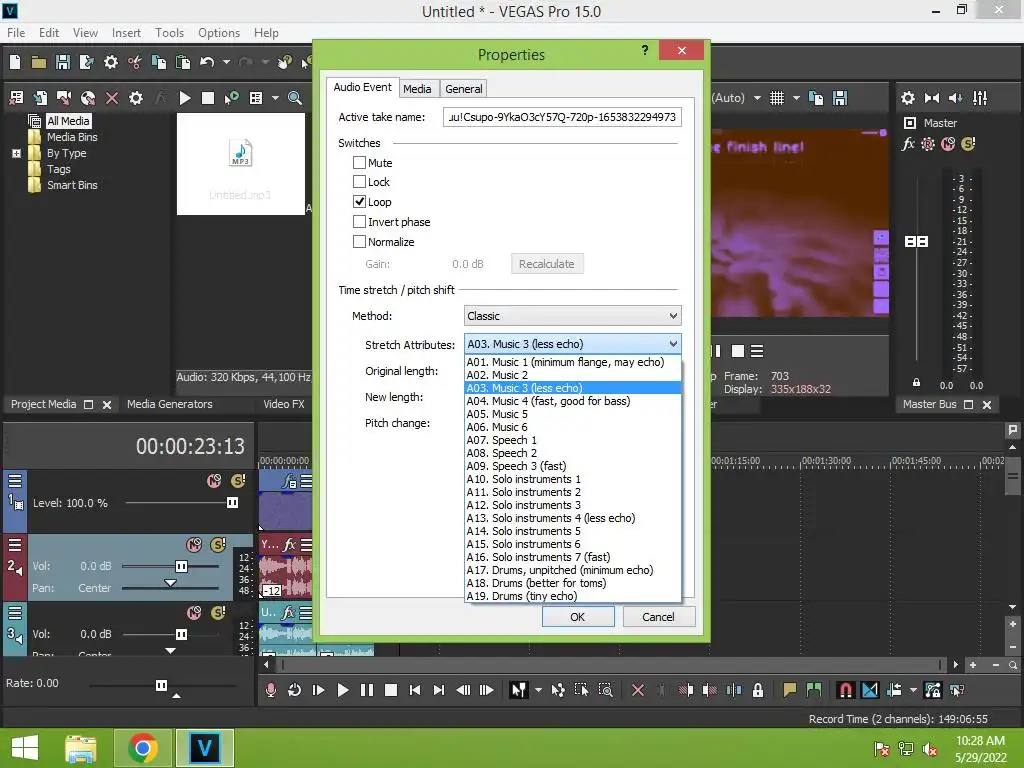Switch to the General tab
Viewport: 1024px width, 768px height.
(464, 89)
